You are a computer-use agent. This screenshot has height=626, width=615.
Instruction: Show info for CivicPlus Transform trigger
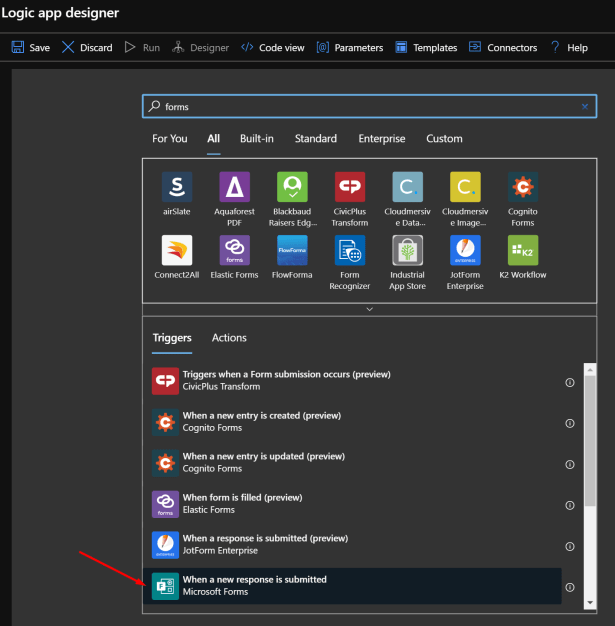[570, 382]
